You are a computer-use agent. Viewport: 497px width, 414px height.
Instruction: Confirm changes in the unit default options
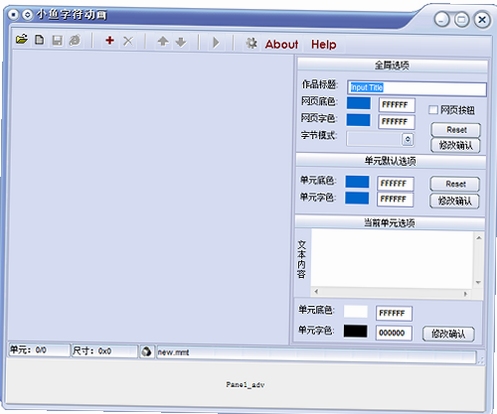pos(455,201)
